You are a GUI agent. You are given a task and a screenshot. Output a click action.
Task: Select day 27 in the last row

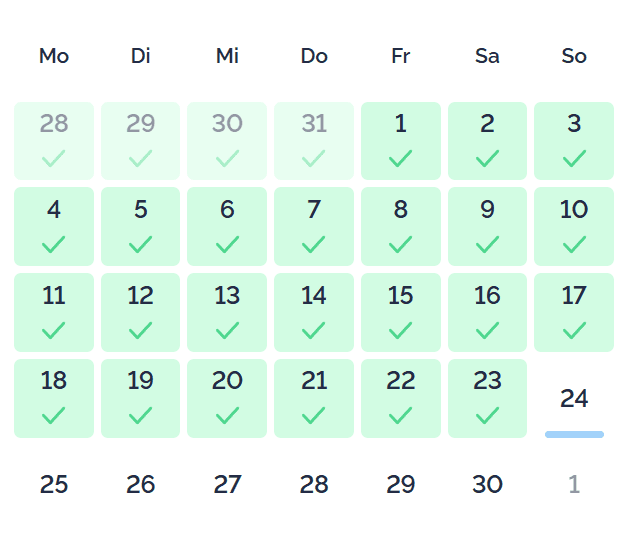(x=227, y=484)
